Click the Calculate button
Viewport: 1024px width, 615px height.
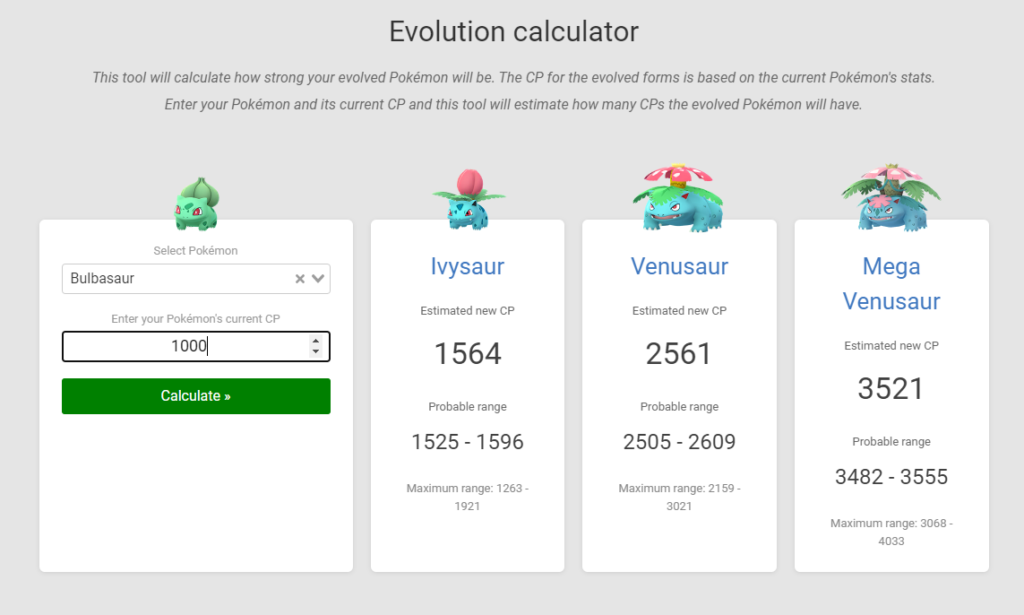pyautogui.click(x=196, y=396)
